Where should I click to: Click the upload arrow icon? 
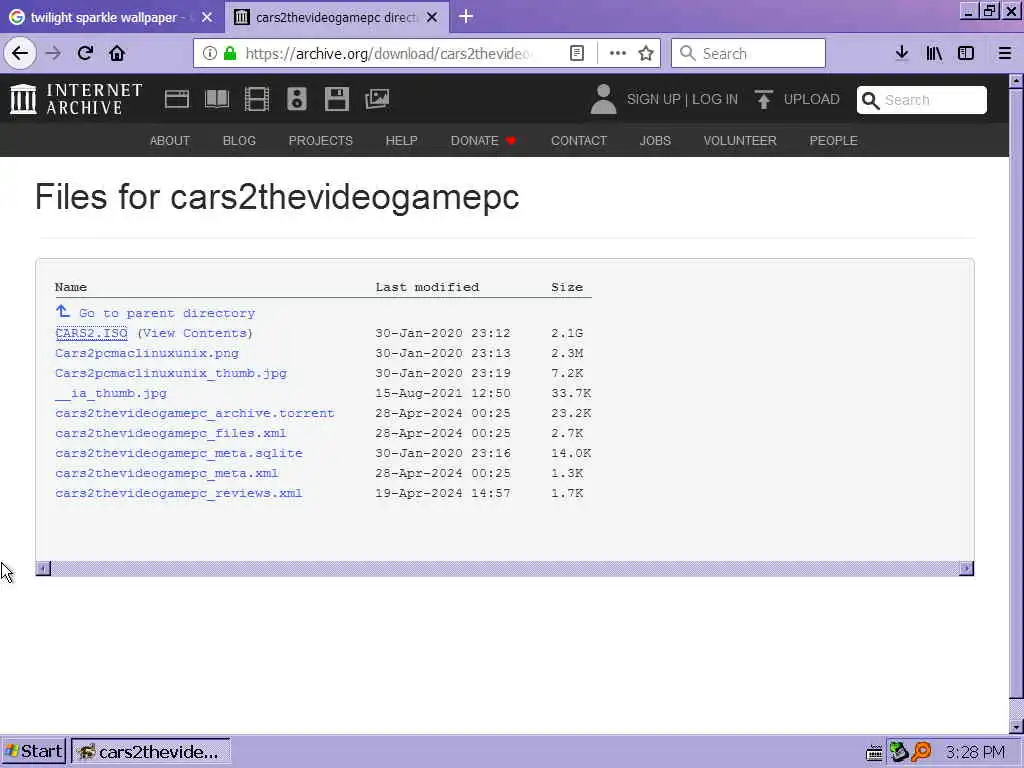point(763,99)
